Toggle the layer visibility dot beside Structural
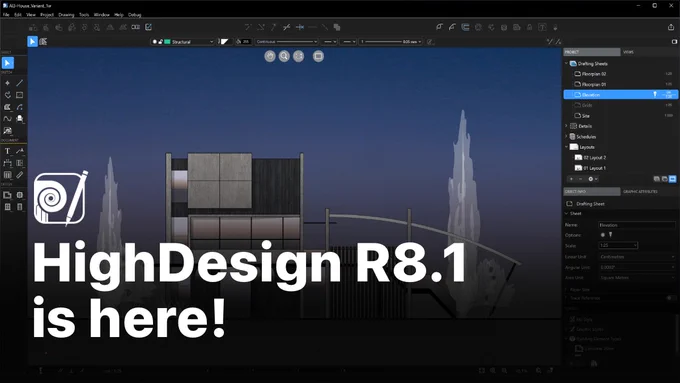 tap(155, 42)
